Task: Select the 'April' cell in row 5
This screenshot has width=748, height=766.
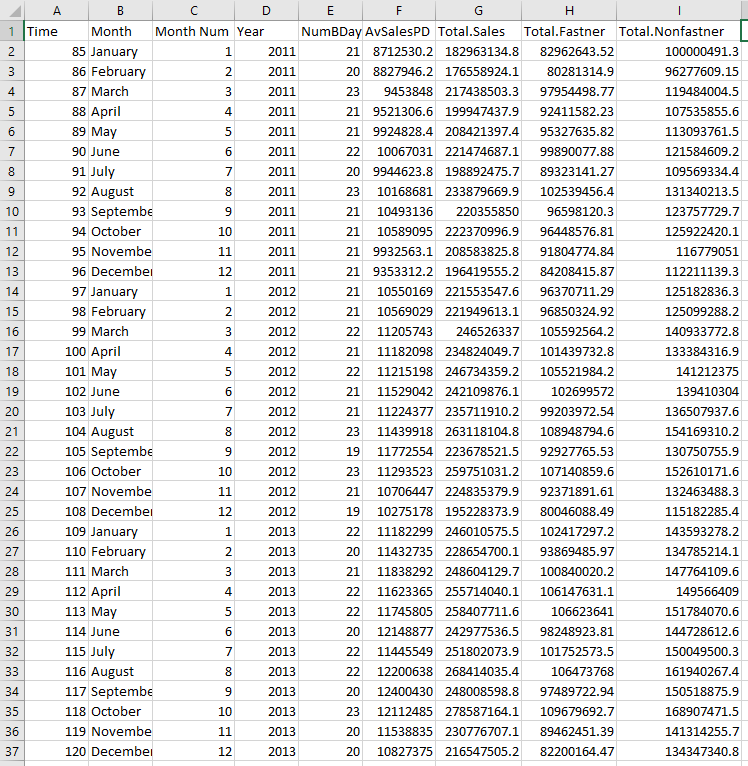Action: pyautogui.click(x=120, y=111)
